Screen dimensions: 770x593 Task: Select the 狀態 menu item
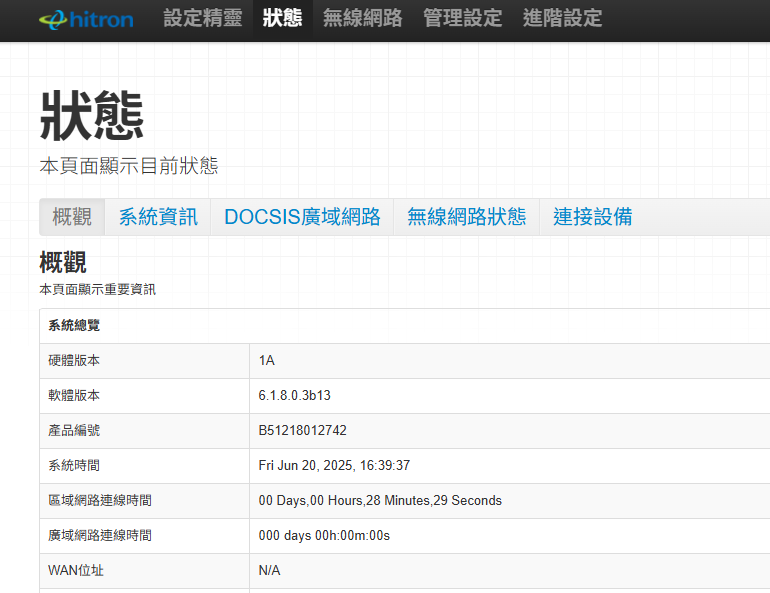pos(282,18)
